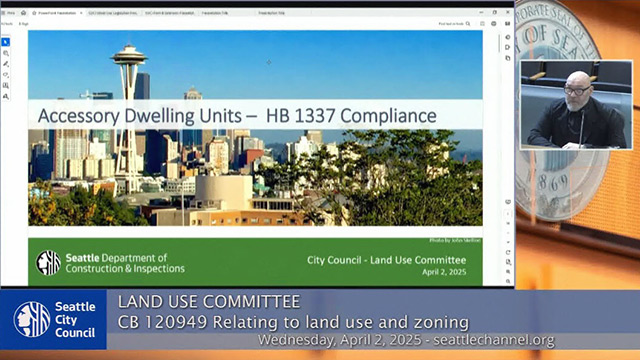
Task: Open the E-Sign option in the toolbar
Action: [24, 24]
